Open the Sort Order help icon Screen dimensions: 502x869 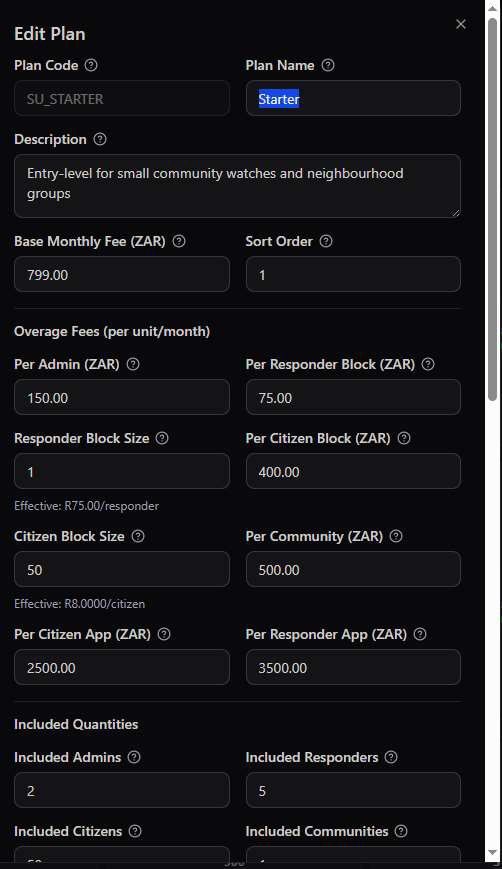click(326, 241)
